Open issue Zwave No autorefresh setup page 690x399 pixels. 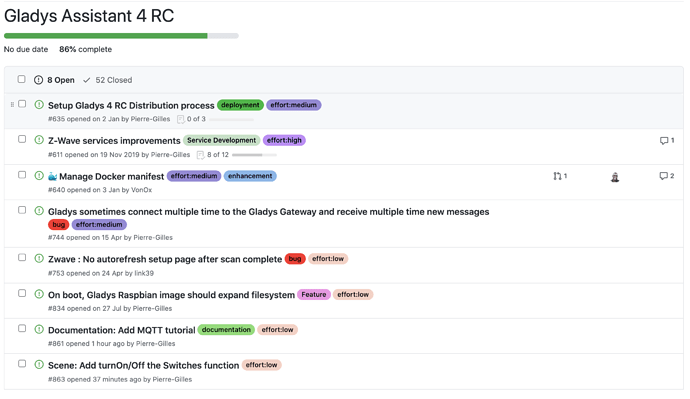click(x=165, y=259)
